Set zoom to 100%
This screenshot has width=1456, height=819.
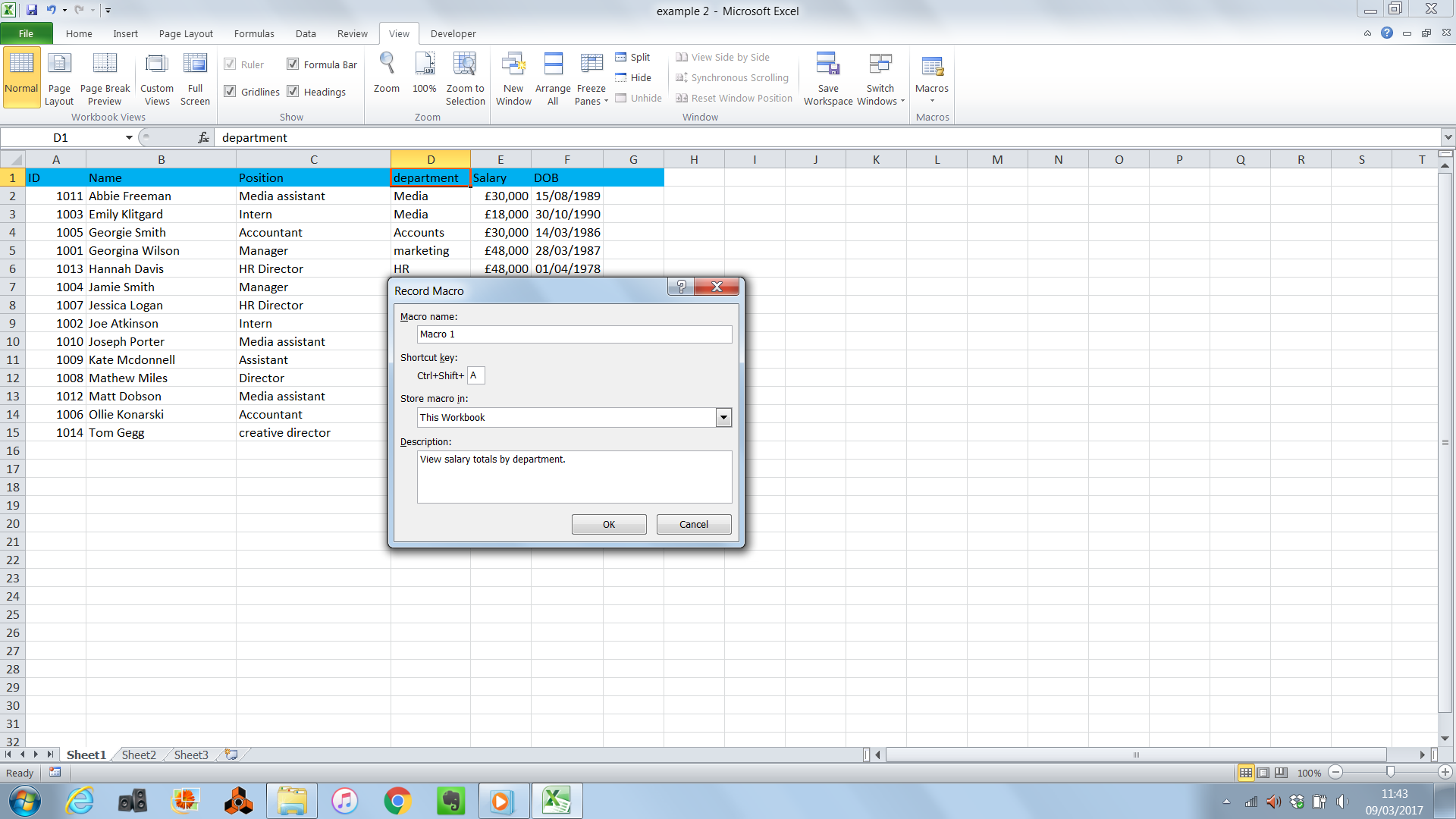[x=425, y=74]
